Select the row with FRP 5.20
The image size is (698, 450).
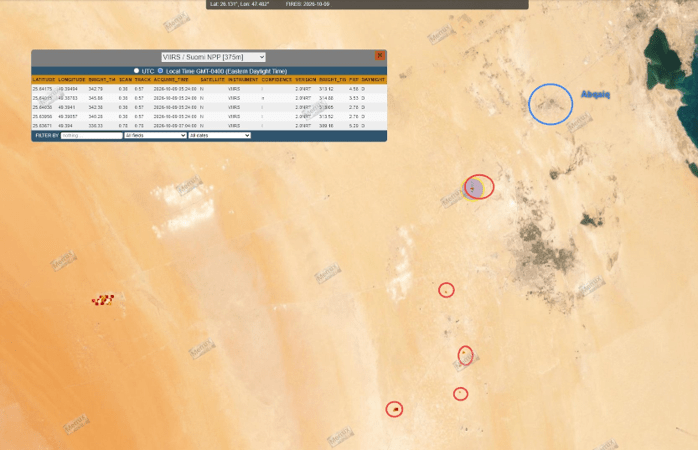tap(209, 126)
